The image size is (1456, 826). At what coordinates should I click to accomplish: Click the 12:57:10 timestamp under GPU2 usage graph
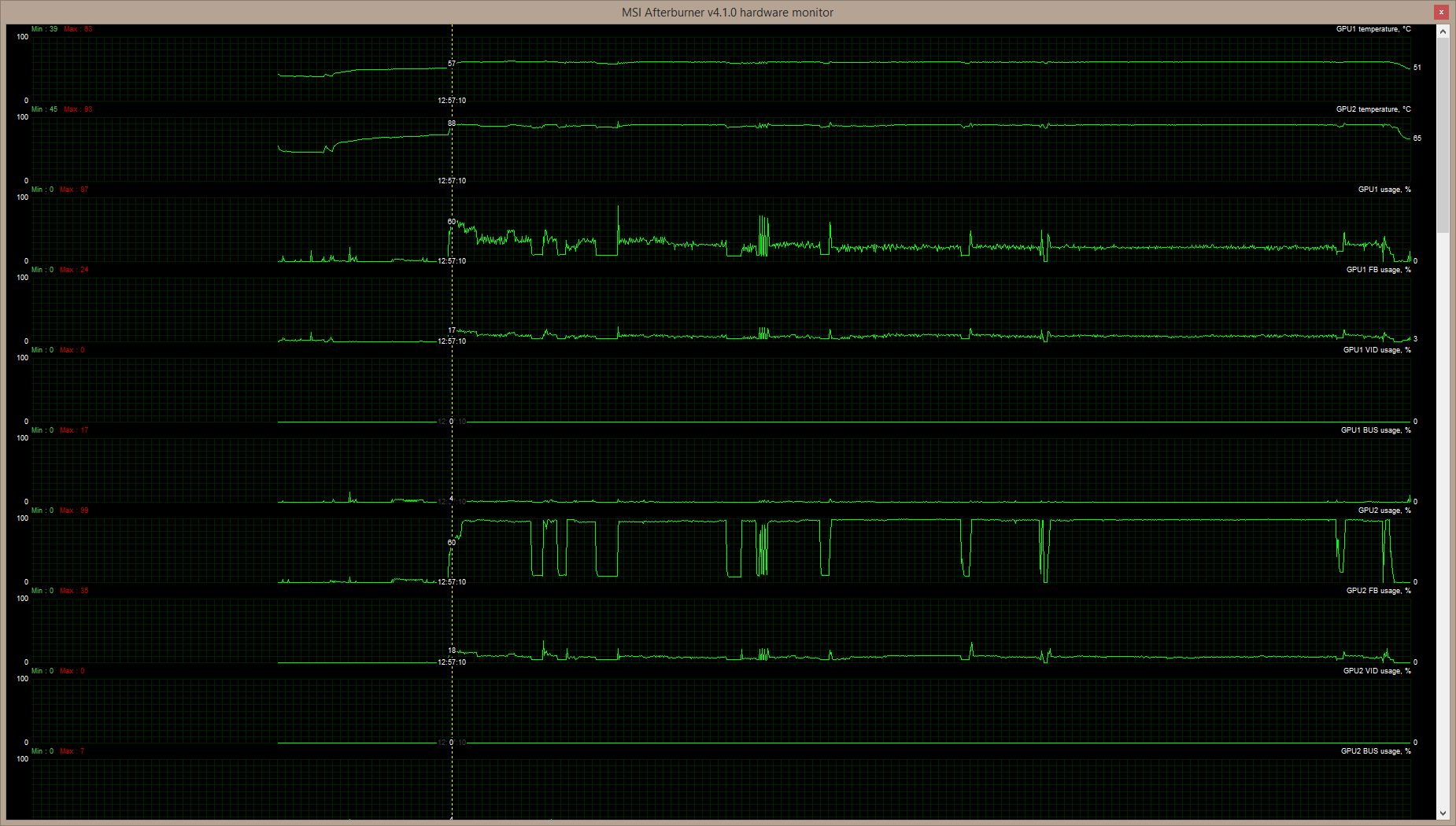click(x=452, y=582)
